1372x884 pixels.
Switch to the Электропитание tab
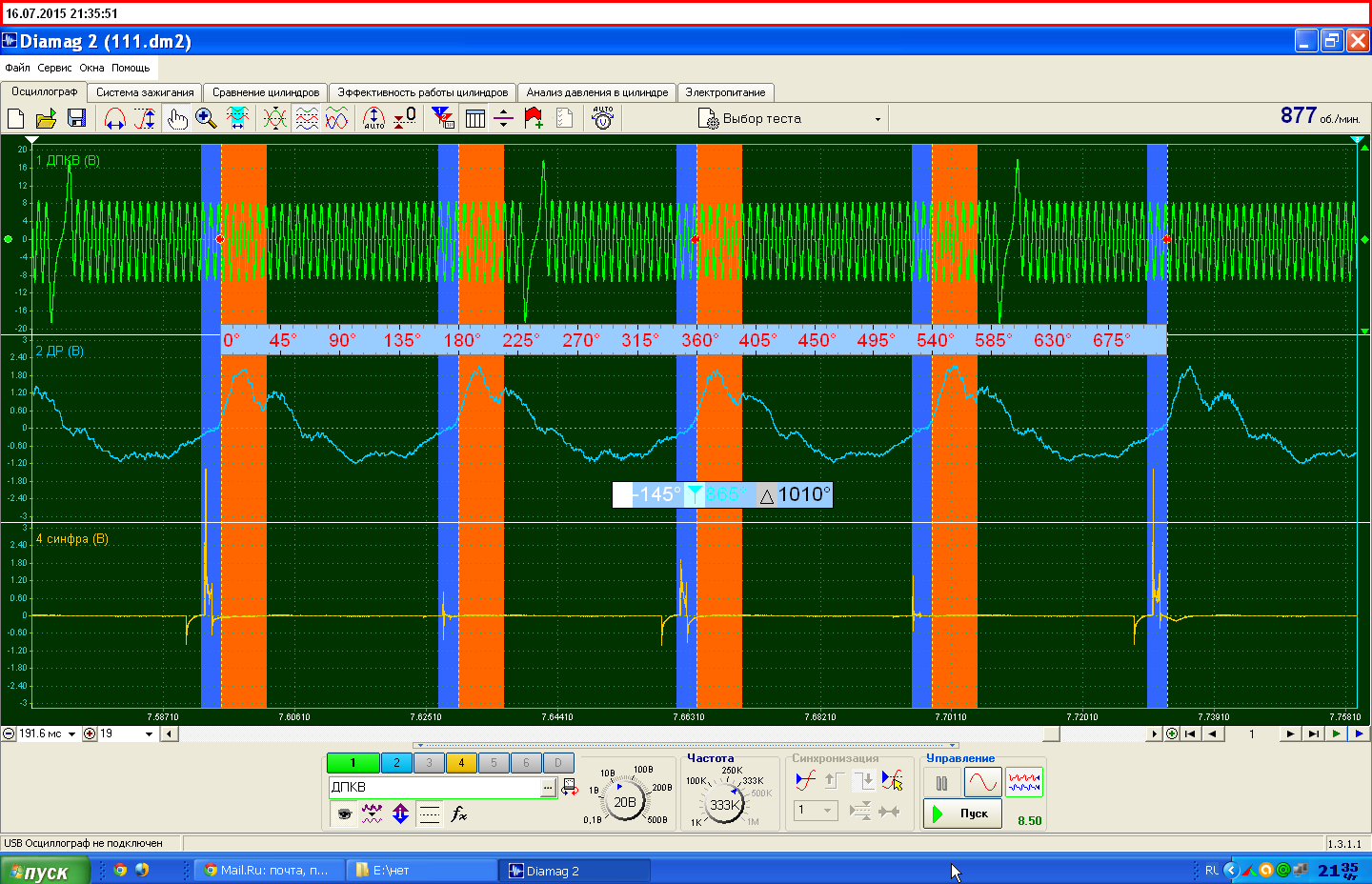725,92
